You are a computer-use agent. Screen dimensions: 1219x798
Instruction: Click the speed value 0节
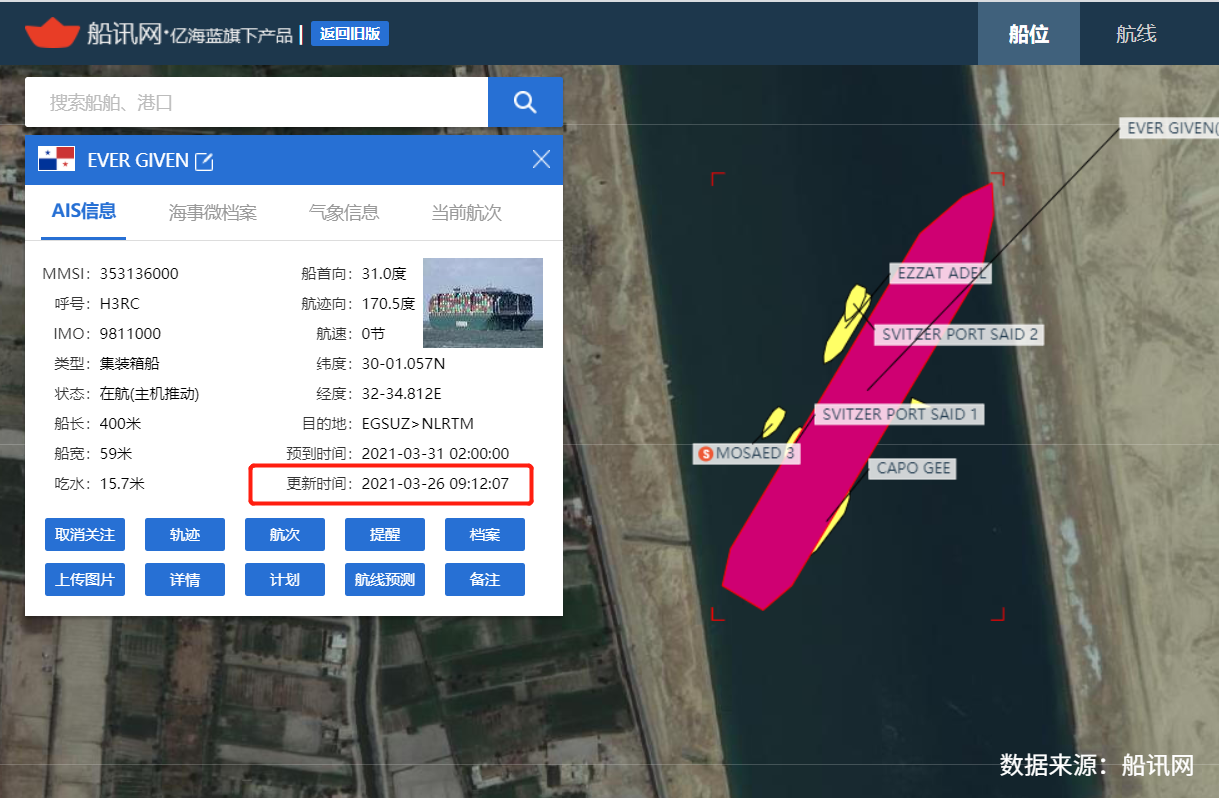pos(373,334)
